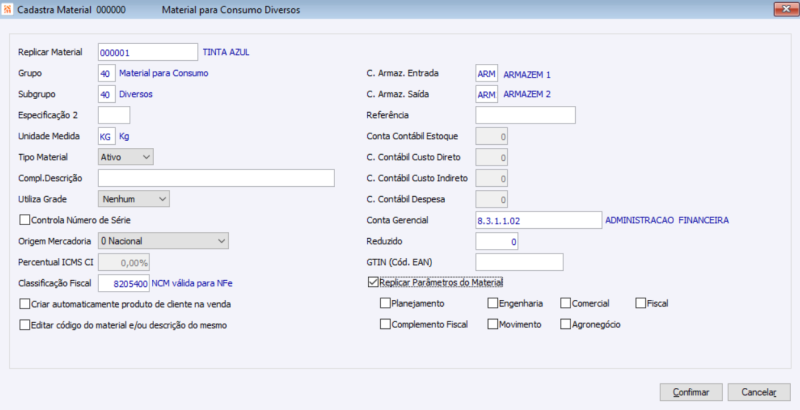
Task: Click the Diversos subgroup text
Action: (x=136, y=94)
